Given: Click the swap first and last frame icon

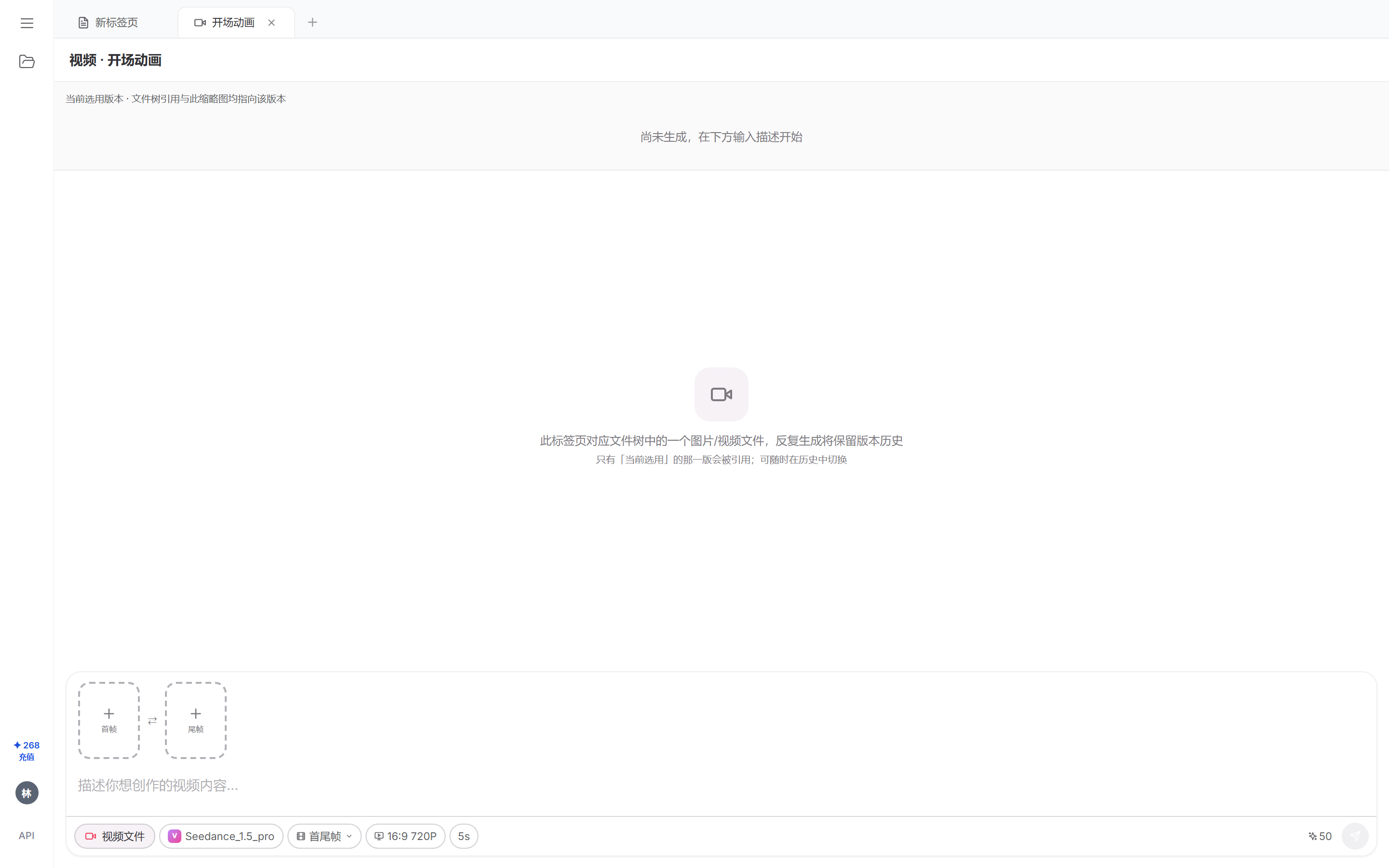Looking at the screenshot, I should click(x=152, y=720).
